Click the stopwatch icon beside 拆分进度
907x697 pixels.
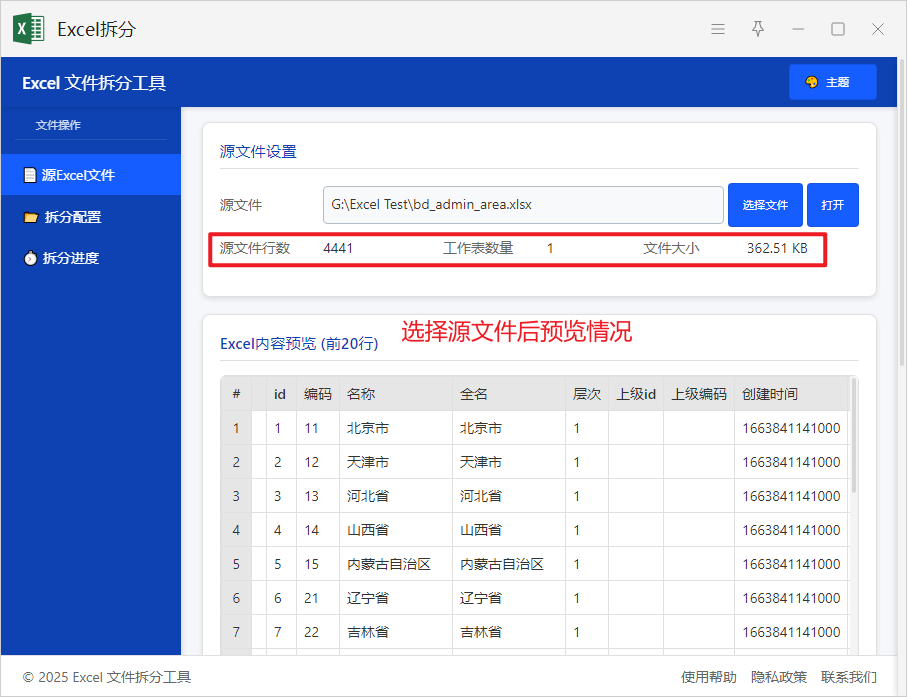(30, 258)
